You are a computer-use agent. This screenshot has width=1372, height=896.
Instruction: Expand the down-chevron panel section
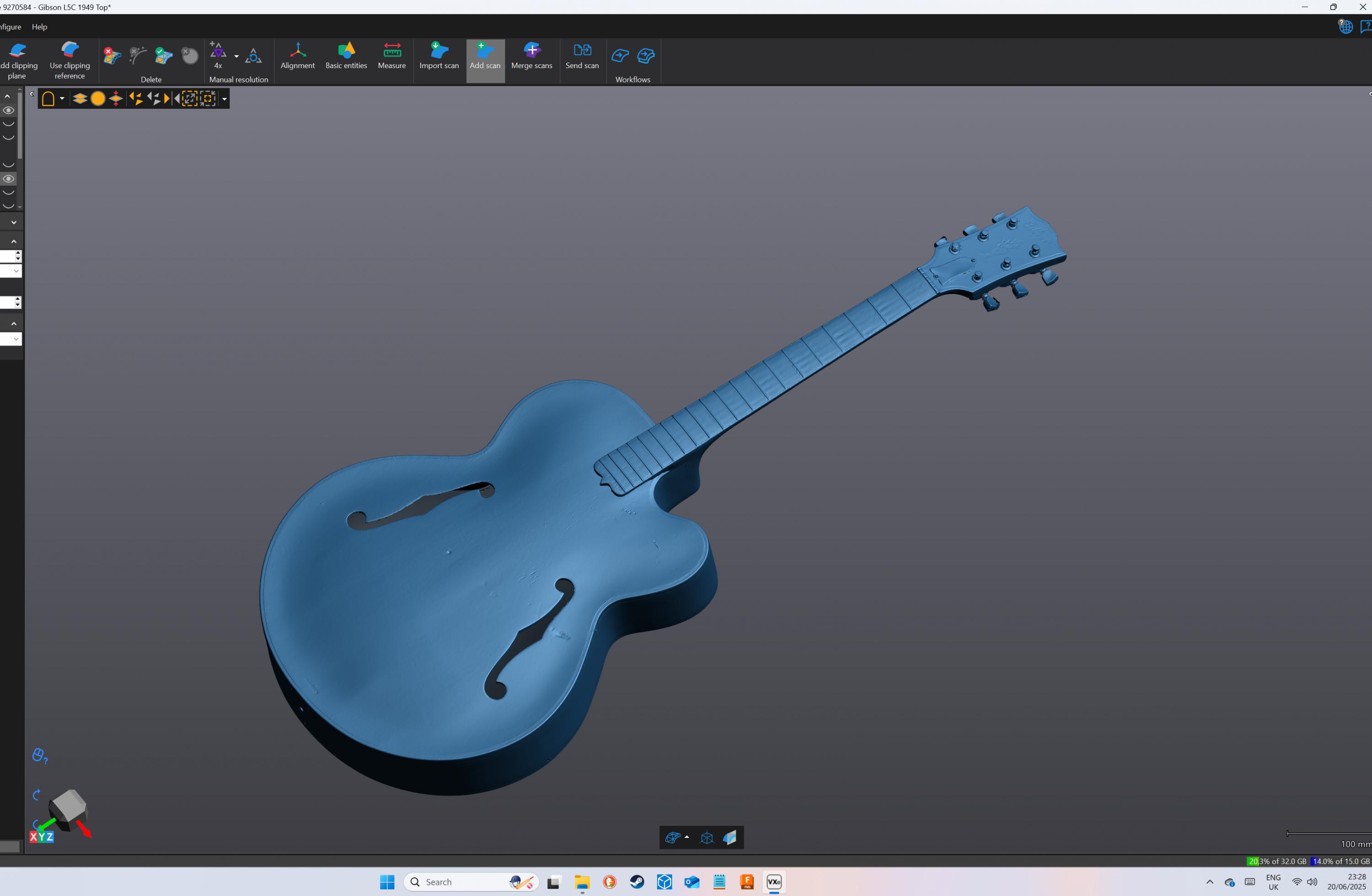(x=14, y=222)
